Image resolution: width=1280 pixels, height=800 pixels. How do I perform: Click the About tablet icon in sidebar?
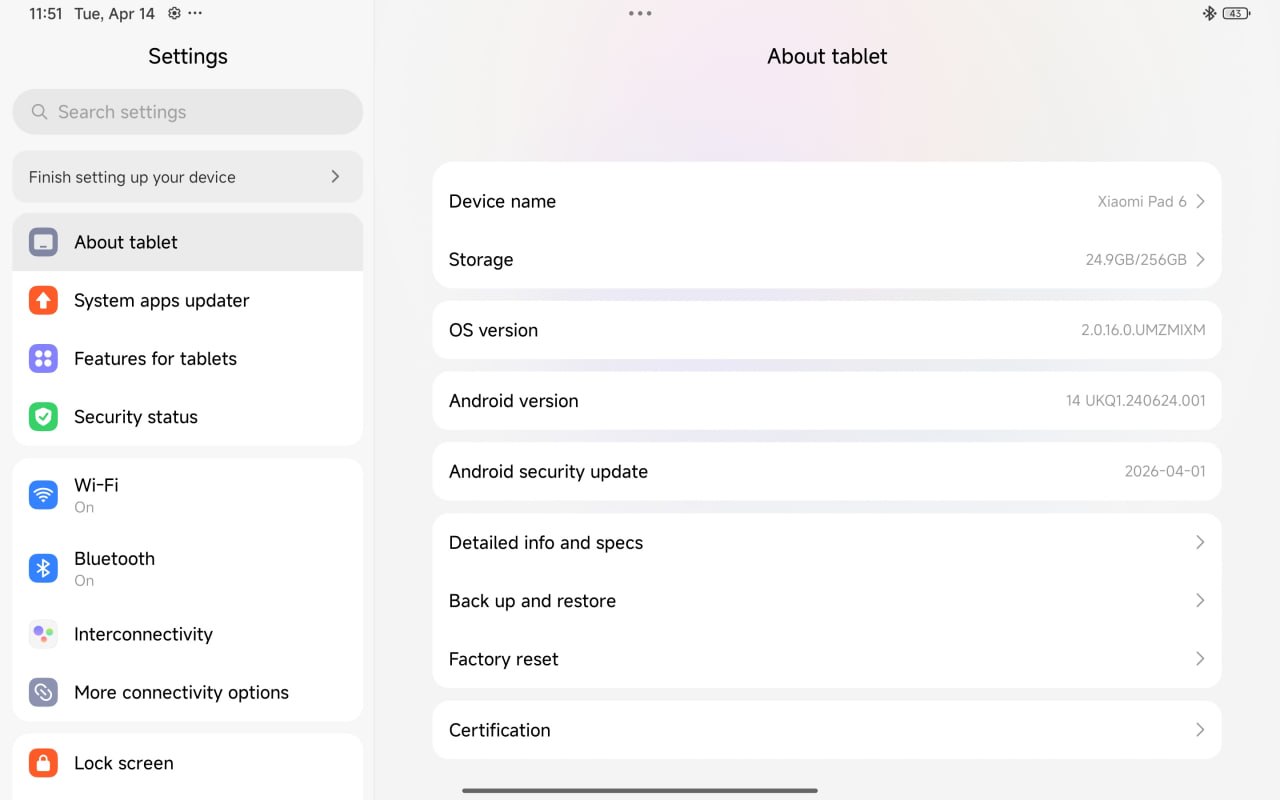[43, 242]
